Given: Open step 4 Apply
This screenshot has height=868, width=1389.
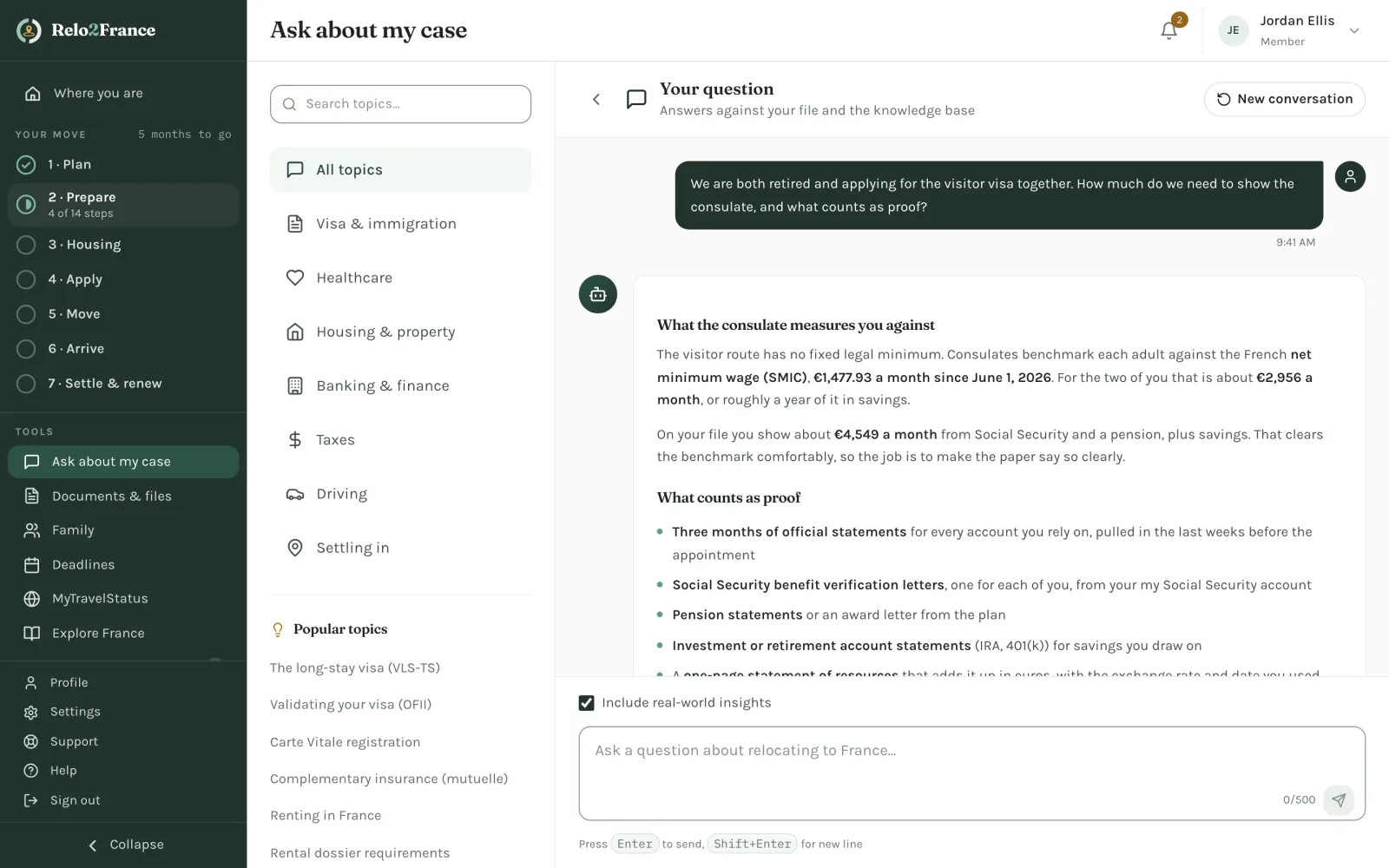Looking at the screenshot, I should point(123,279).
